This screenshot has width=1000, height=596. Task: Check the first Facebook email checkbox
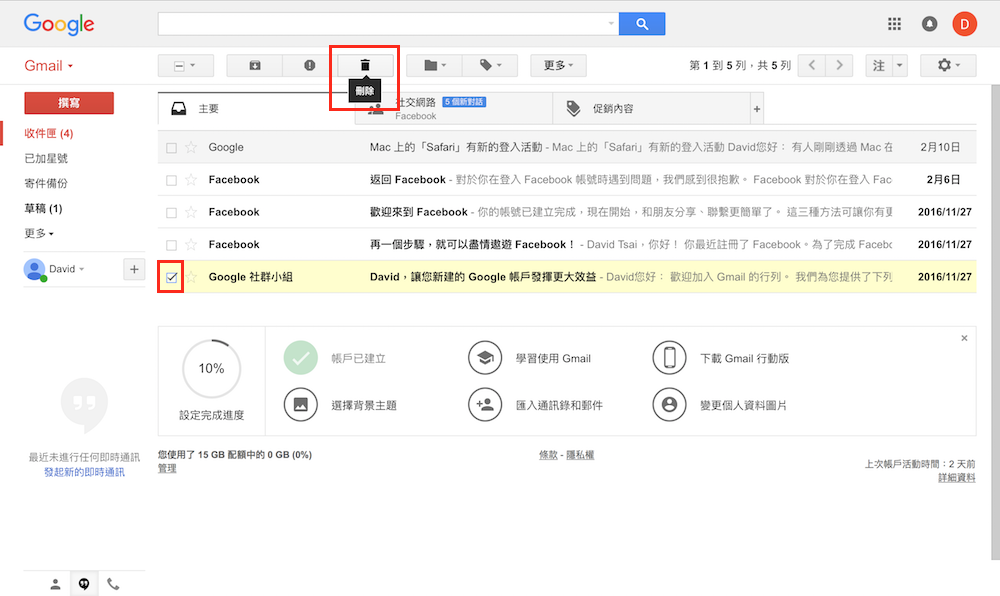click(x=171, y=180)
